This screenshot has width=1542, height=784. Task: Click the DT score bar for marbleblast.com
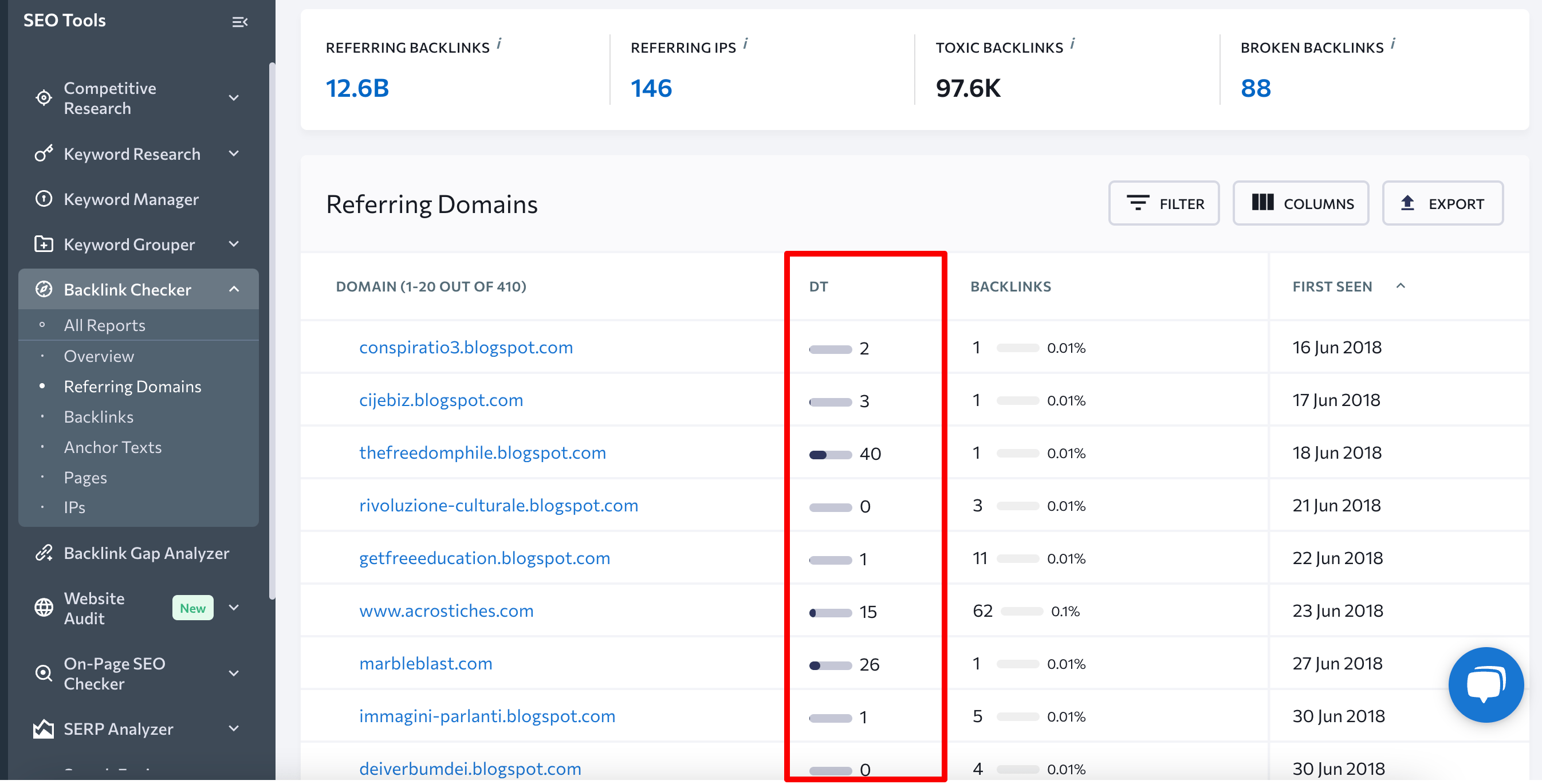[x=830, y=664]
